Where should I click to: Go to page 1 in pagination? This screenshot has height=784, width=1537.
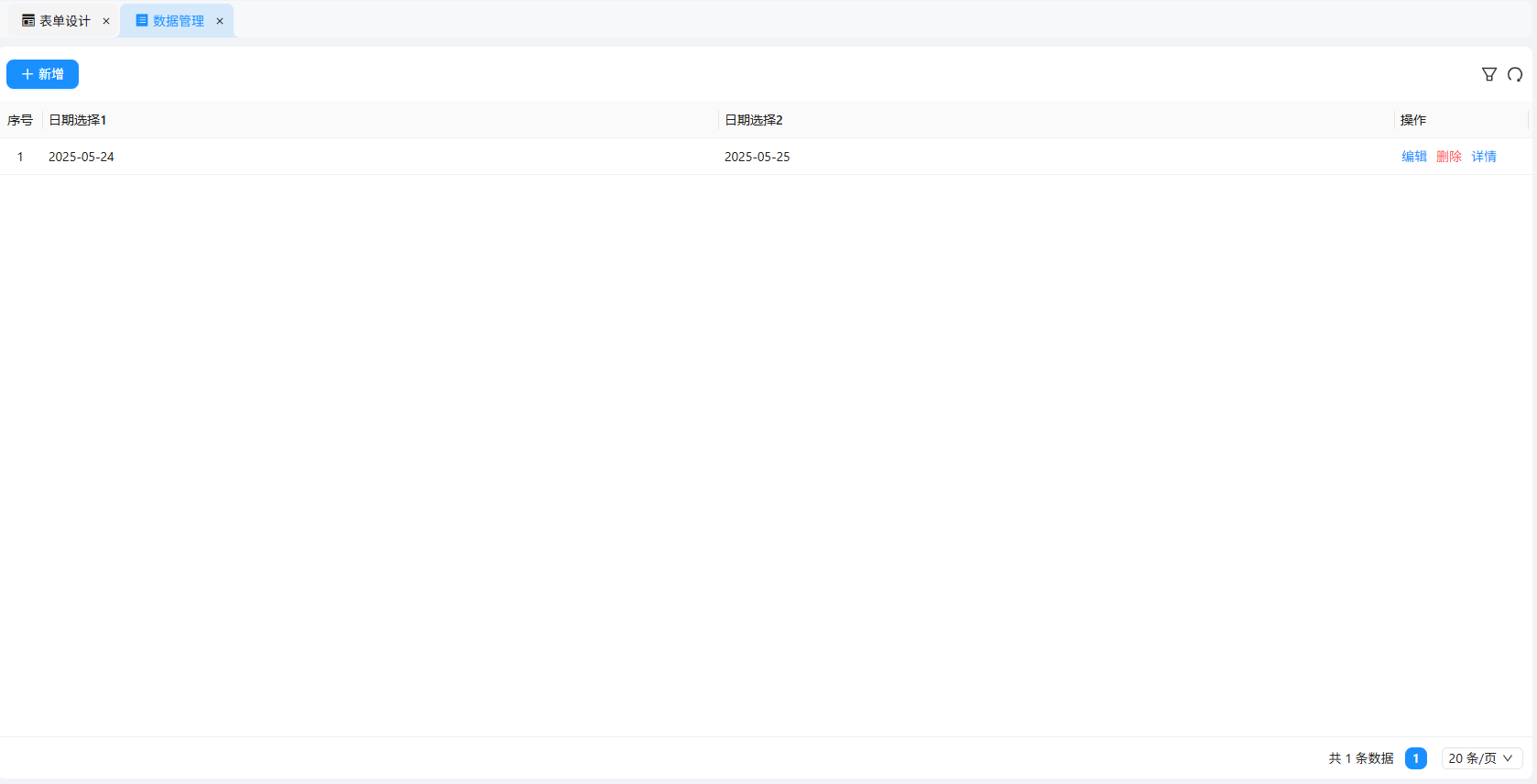click(x=1416, y=758)
